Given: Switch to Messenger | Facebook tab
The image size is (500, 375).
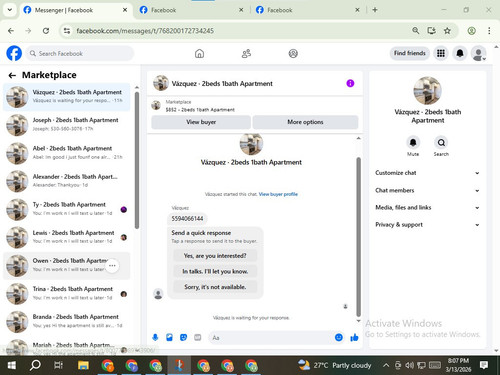Looking at the screenshot, I should (75, 10).
